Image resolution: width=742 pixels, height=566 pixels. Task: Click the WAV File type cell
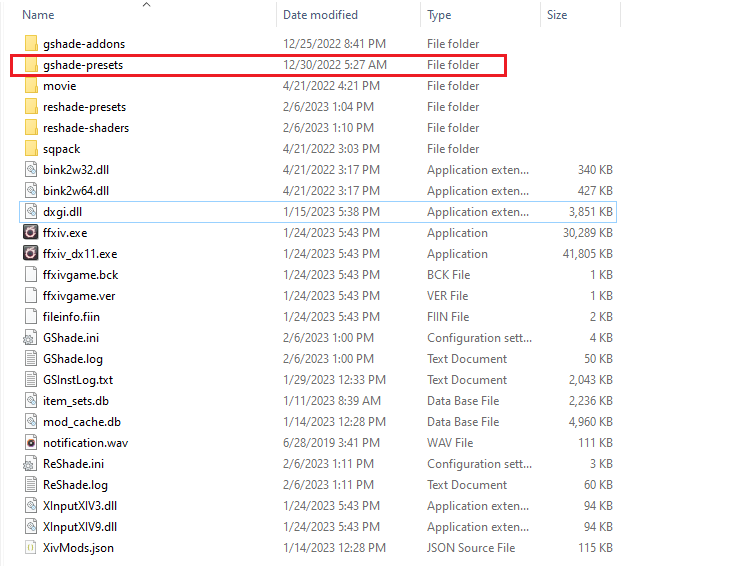(x=450, y=443)
